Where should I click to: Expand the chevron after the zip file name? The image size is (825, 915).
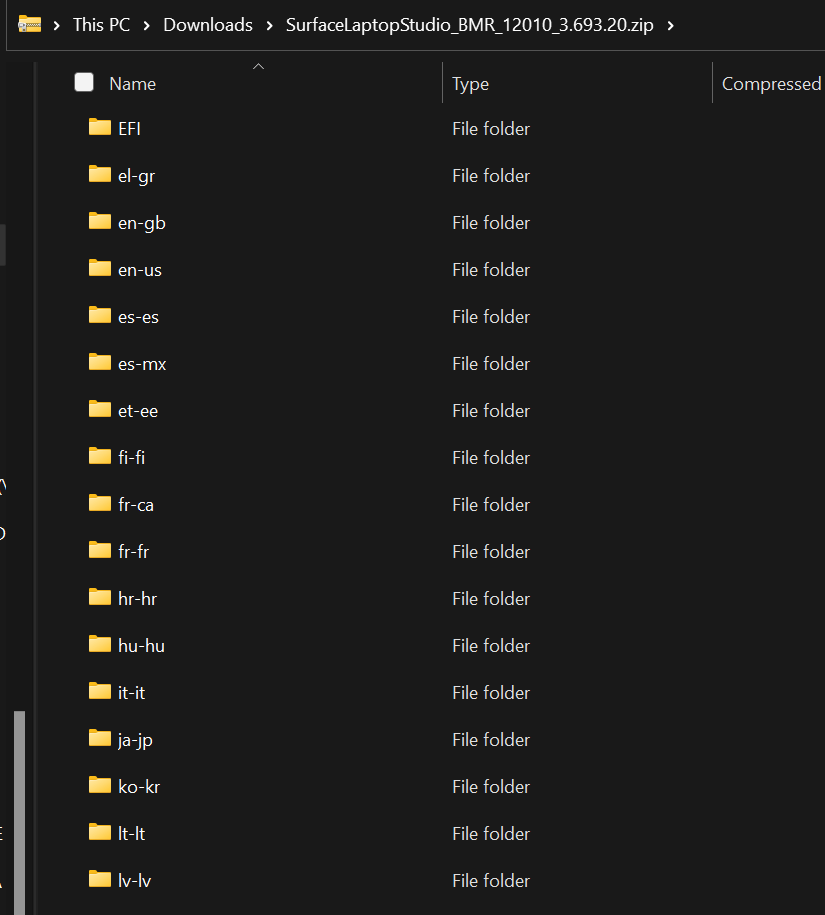coord(670,26)
